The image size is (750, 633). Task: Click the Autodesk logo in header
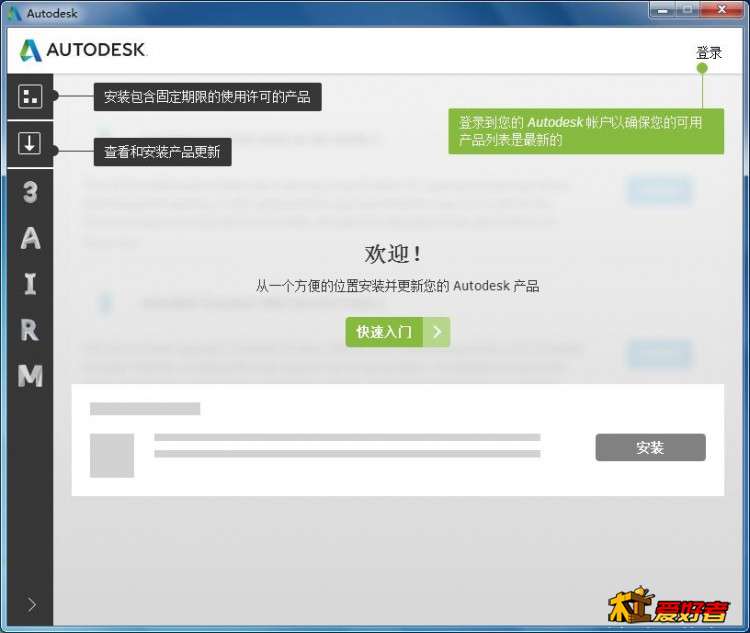tap(83, 50)
